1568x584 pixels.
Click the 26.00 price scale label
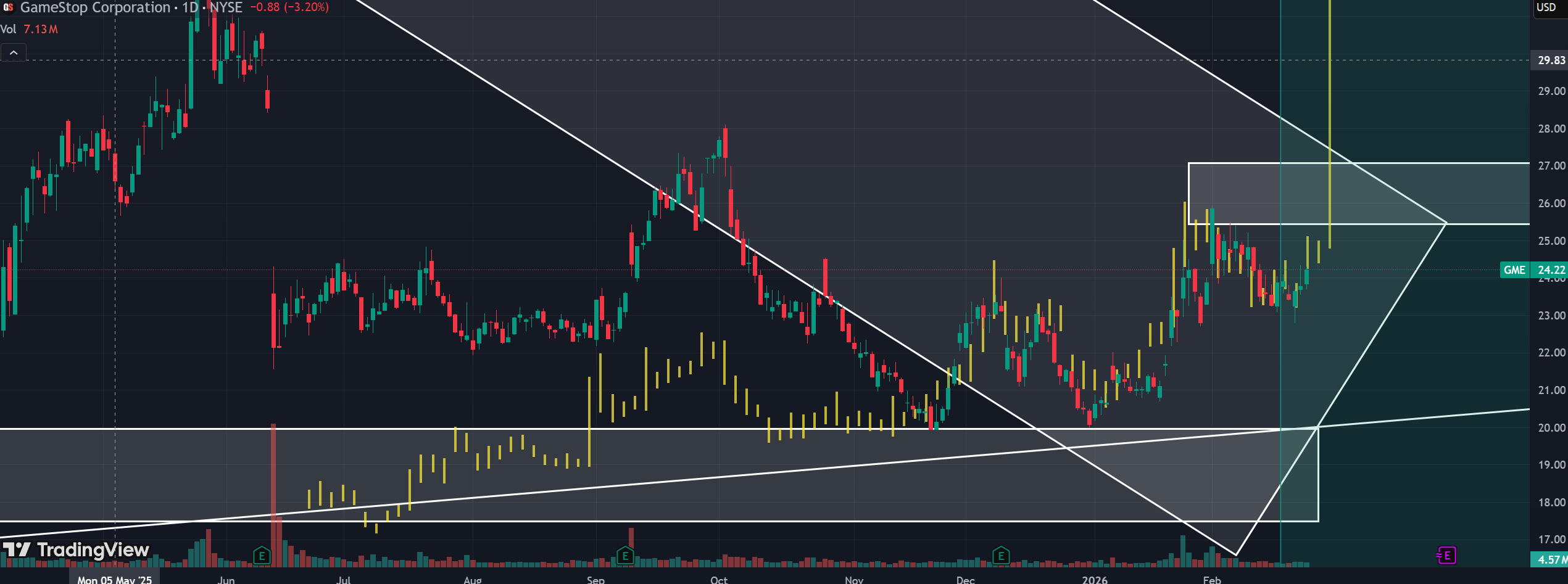pos(1551,204)
